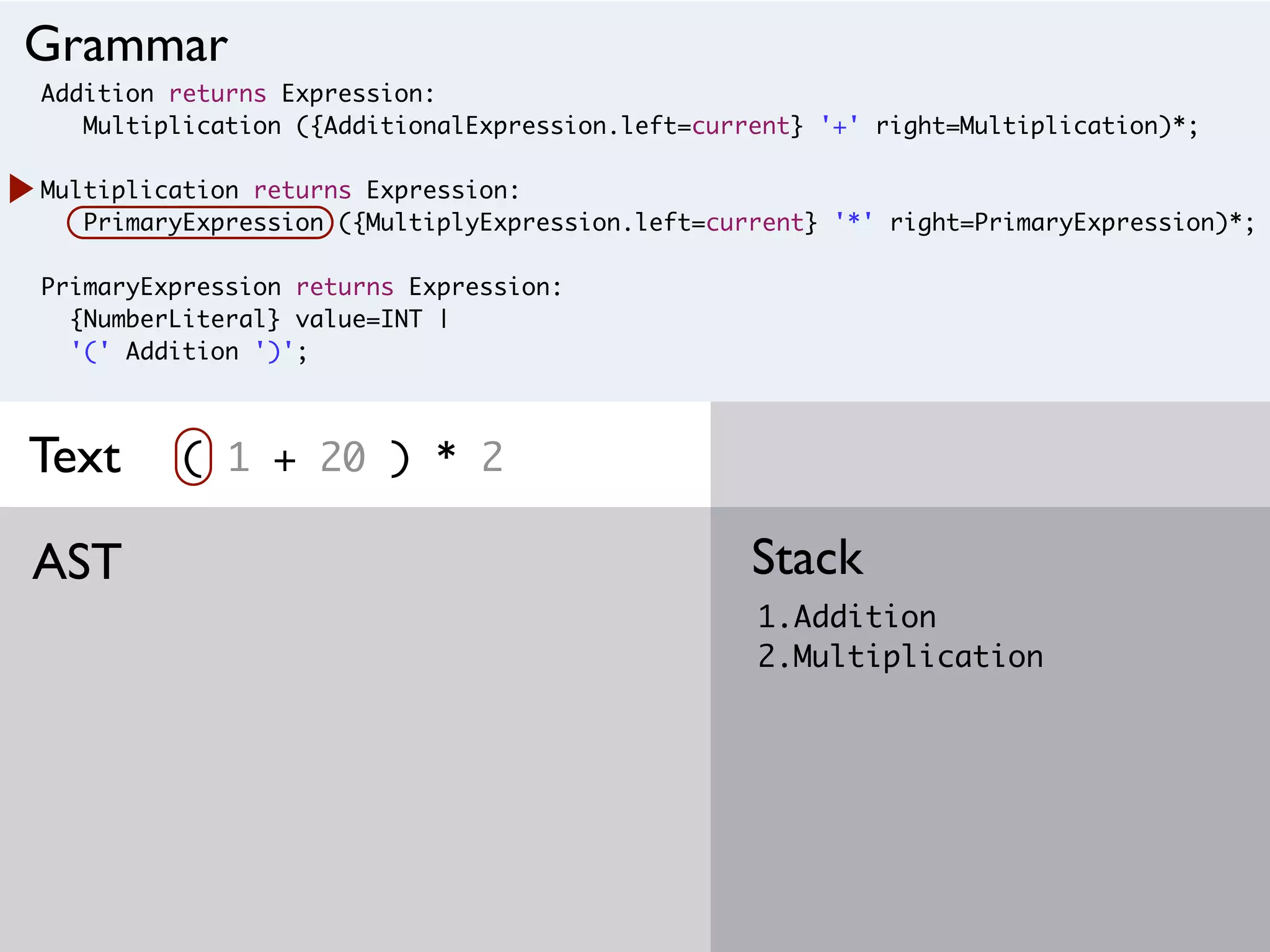Select stack entry 1.Addition
Viewport: 1270px width, 952px height.
pos(846,617)
